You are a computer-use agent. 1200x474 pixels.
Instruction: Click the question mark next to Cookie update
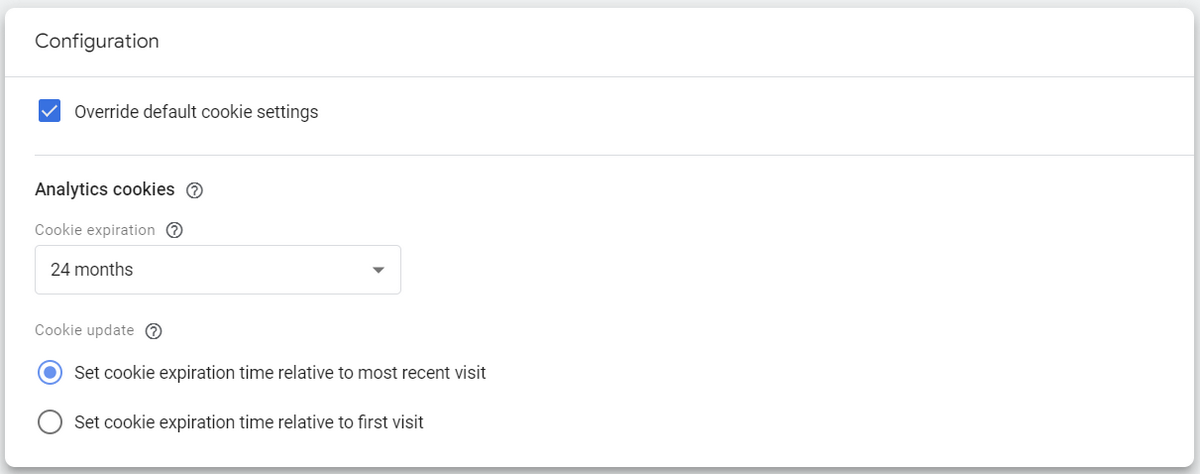pyautogui.click(x=153, y=331)
